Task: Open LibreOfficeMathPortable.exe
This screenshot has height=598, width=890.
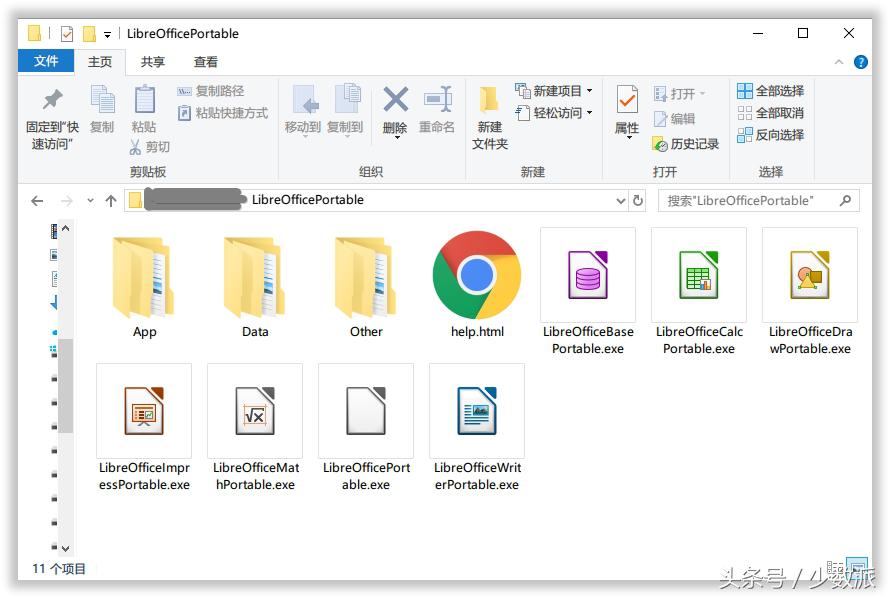Action: (x=255, y=411)
